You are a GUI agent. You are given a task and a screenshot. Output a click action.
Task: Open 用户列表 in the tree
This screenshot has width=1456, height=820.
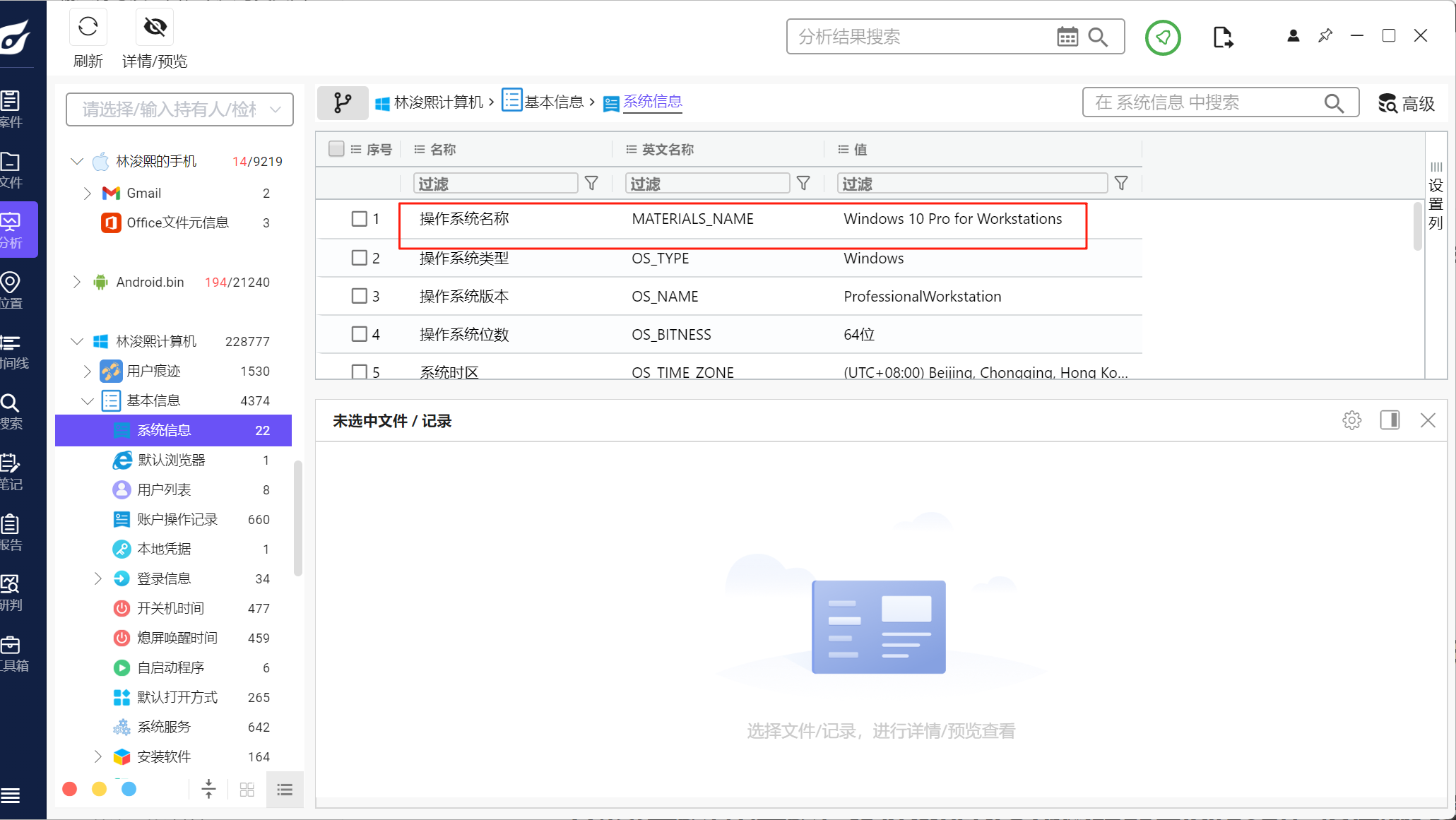pos(164,489)
